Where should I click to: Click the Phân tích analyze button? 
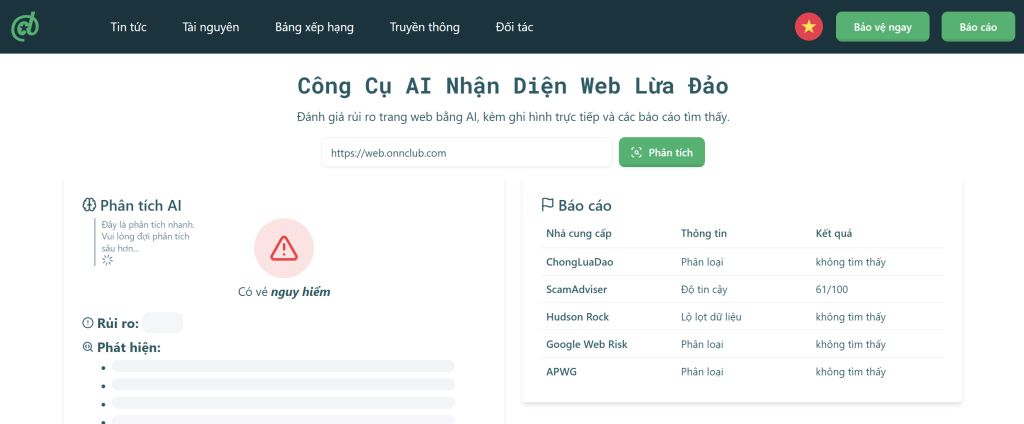click(x=662, y=153)
